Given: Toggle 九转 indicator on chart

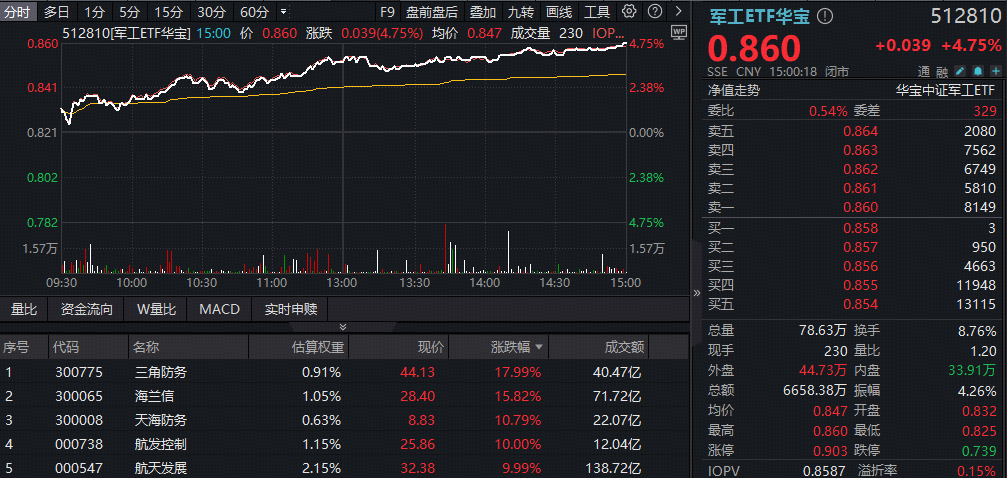Looking at the screenshot, I should click(520, 12).
